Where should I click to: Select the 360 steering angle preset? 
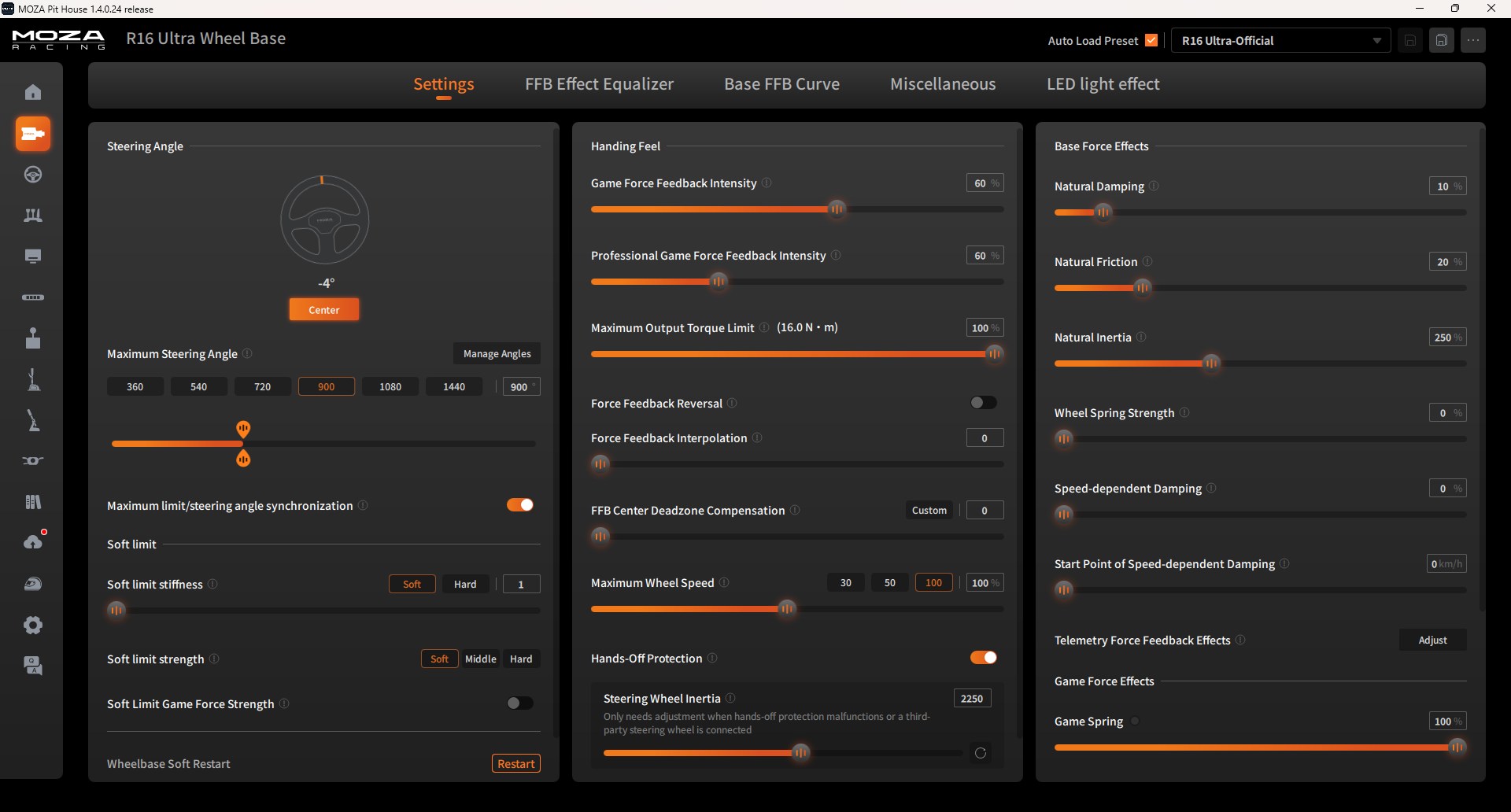tap(135, 386)
